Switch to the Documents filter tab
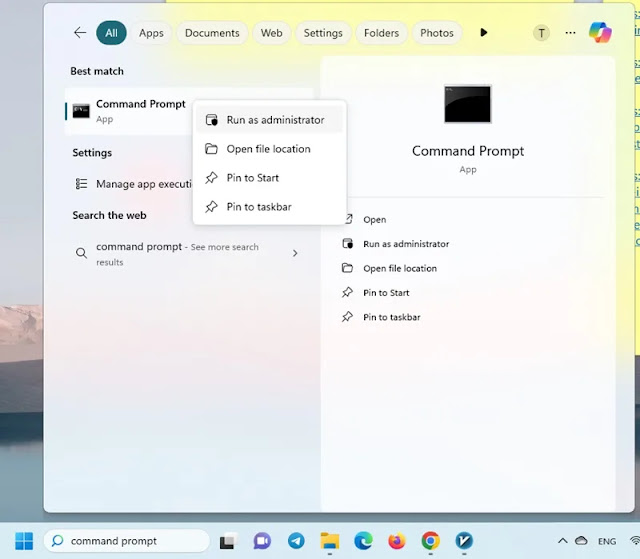640x559 pixels. pos(212,33)
